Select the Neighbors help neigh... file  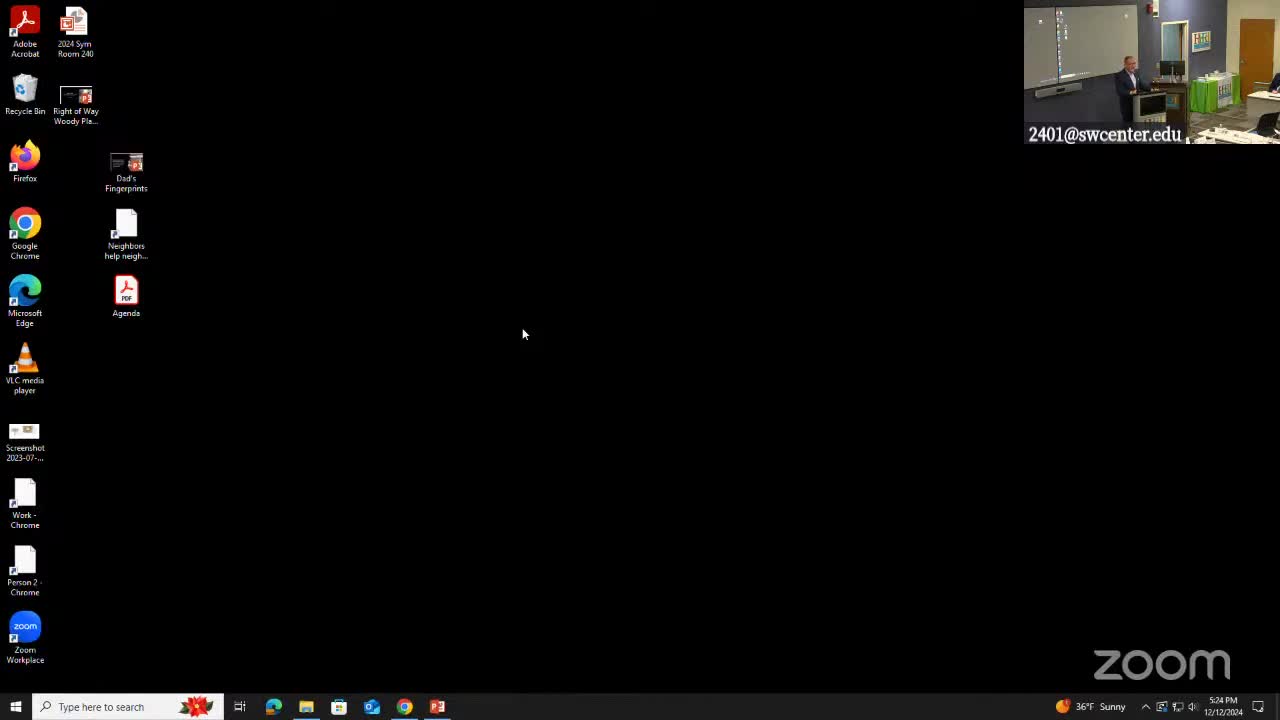(x=126, y=235)
